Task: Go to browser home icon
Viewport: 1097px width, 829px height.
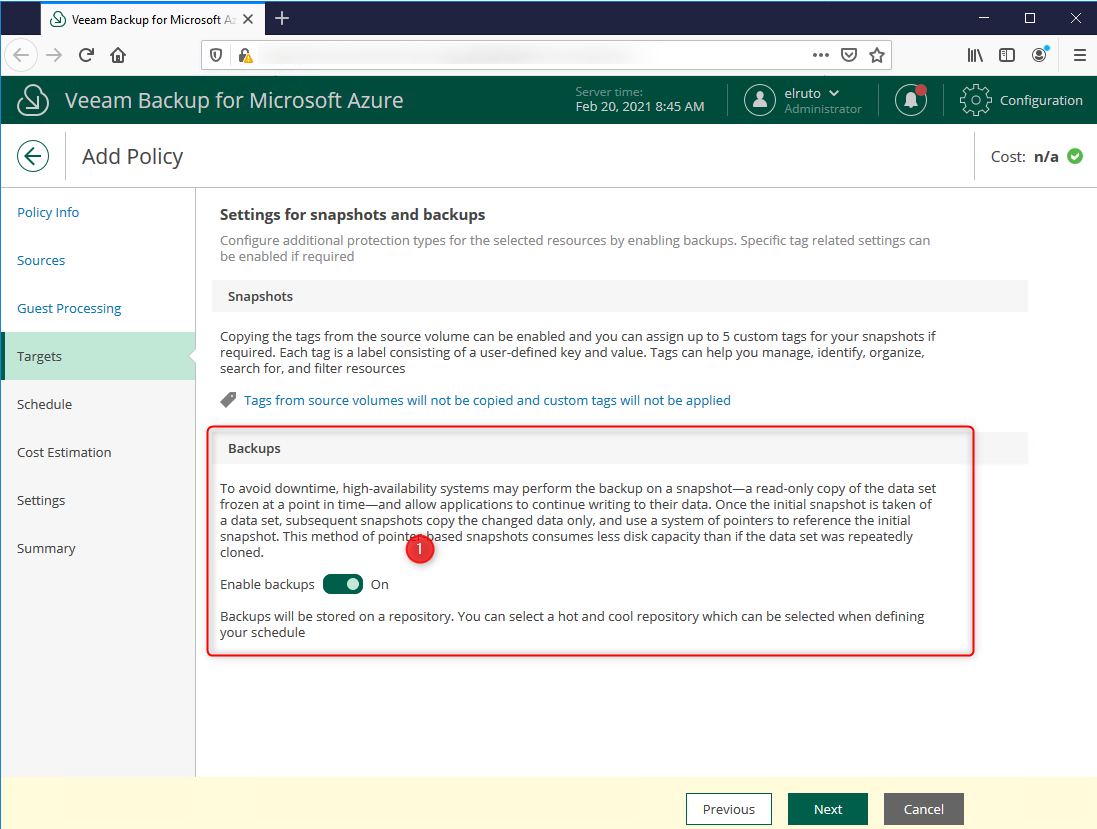Action: point(118,55)
